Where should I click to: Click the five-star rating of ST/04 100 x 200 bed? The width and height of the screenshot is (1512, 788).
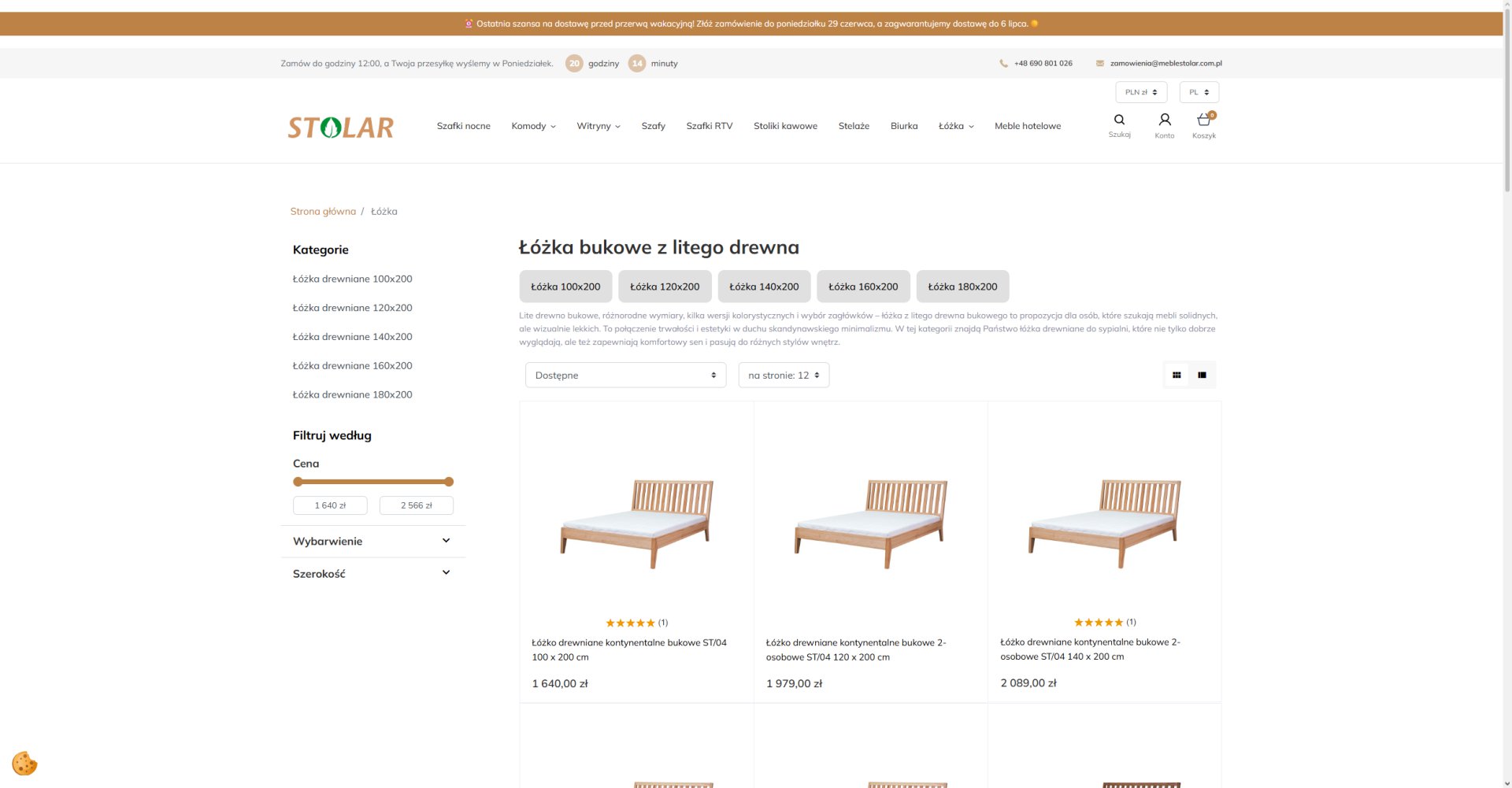click(x=630, y=623)
